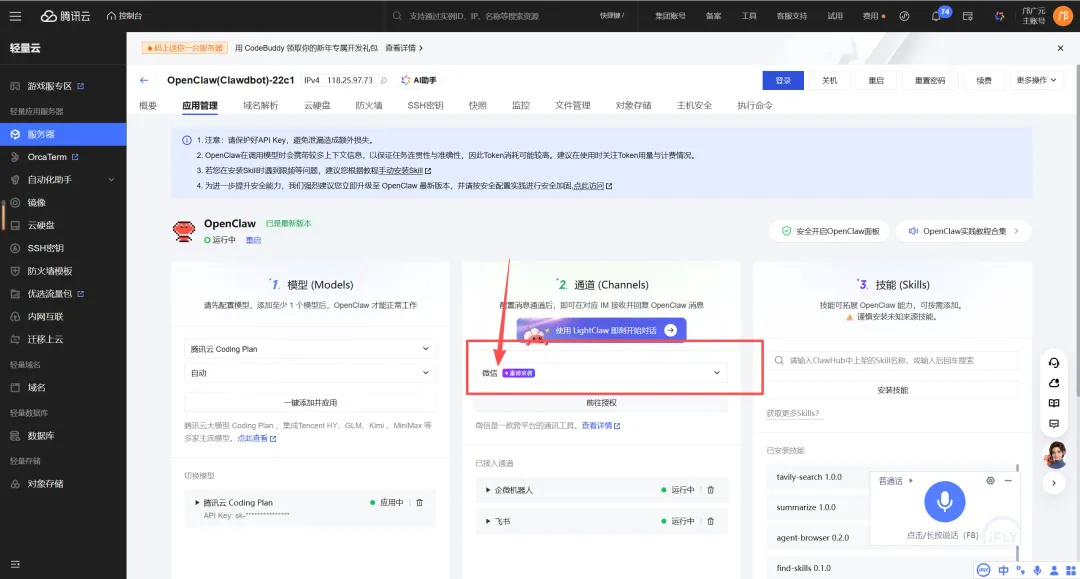
Task: Expand the 更多操作 dropdown
Action: [x=1037, y=81]
